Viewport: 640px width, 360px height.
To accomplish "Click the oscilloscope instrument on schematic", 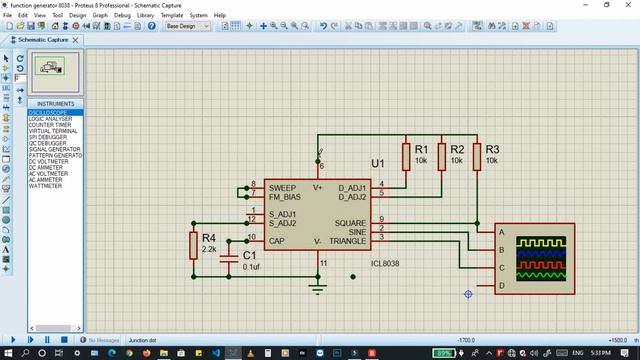I will [x=535, y=258].
